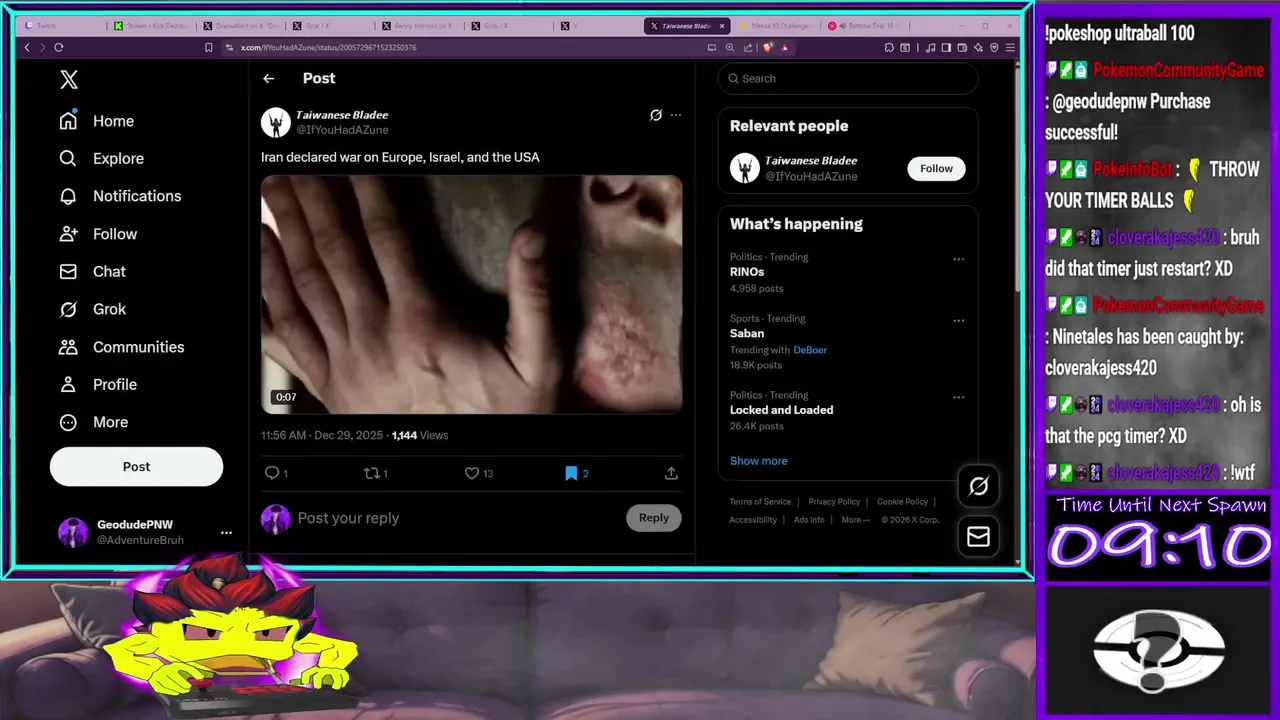
Task: Click the share icon in address bar
Action: (747, 47)
